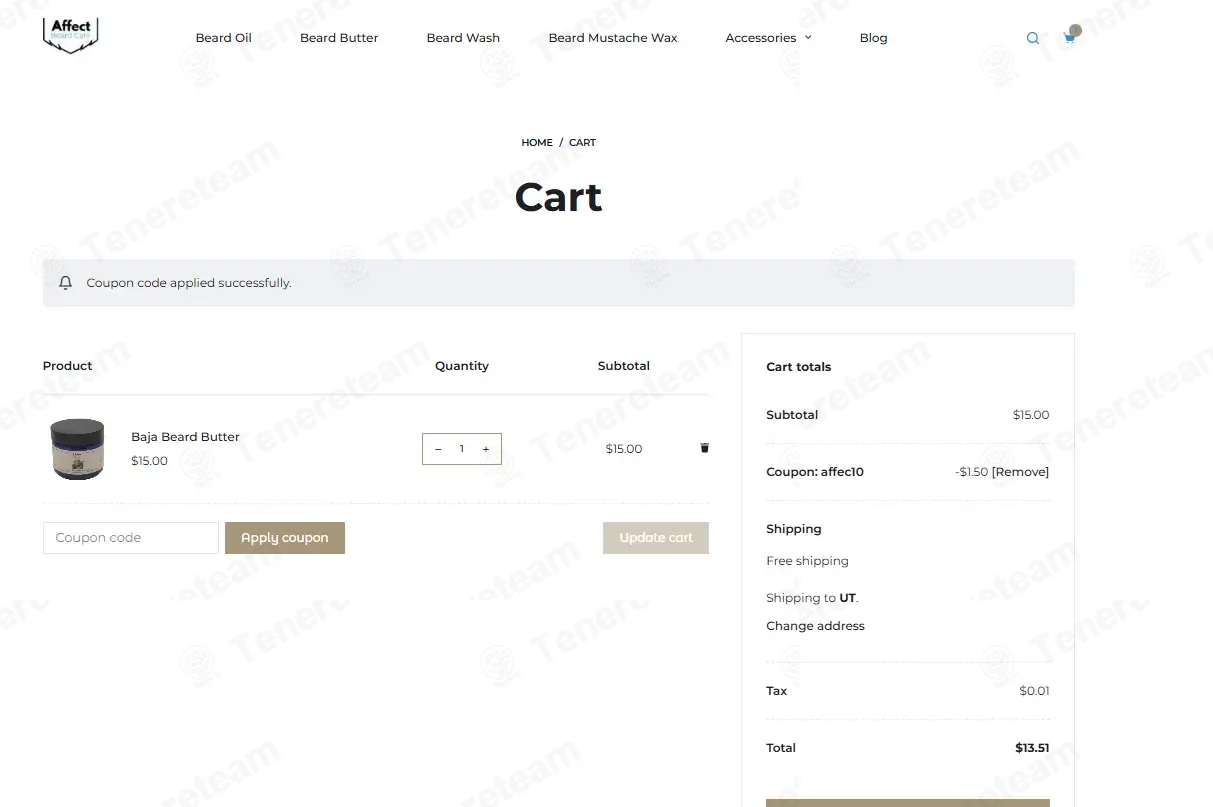Screen dimensions: 1213x807
Task: Go to Beard Wash page
Action: click(x=463, y=38)
